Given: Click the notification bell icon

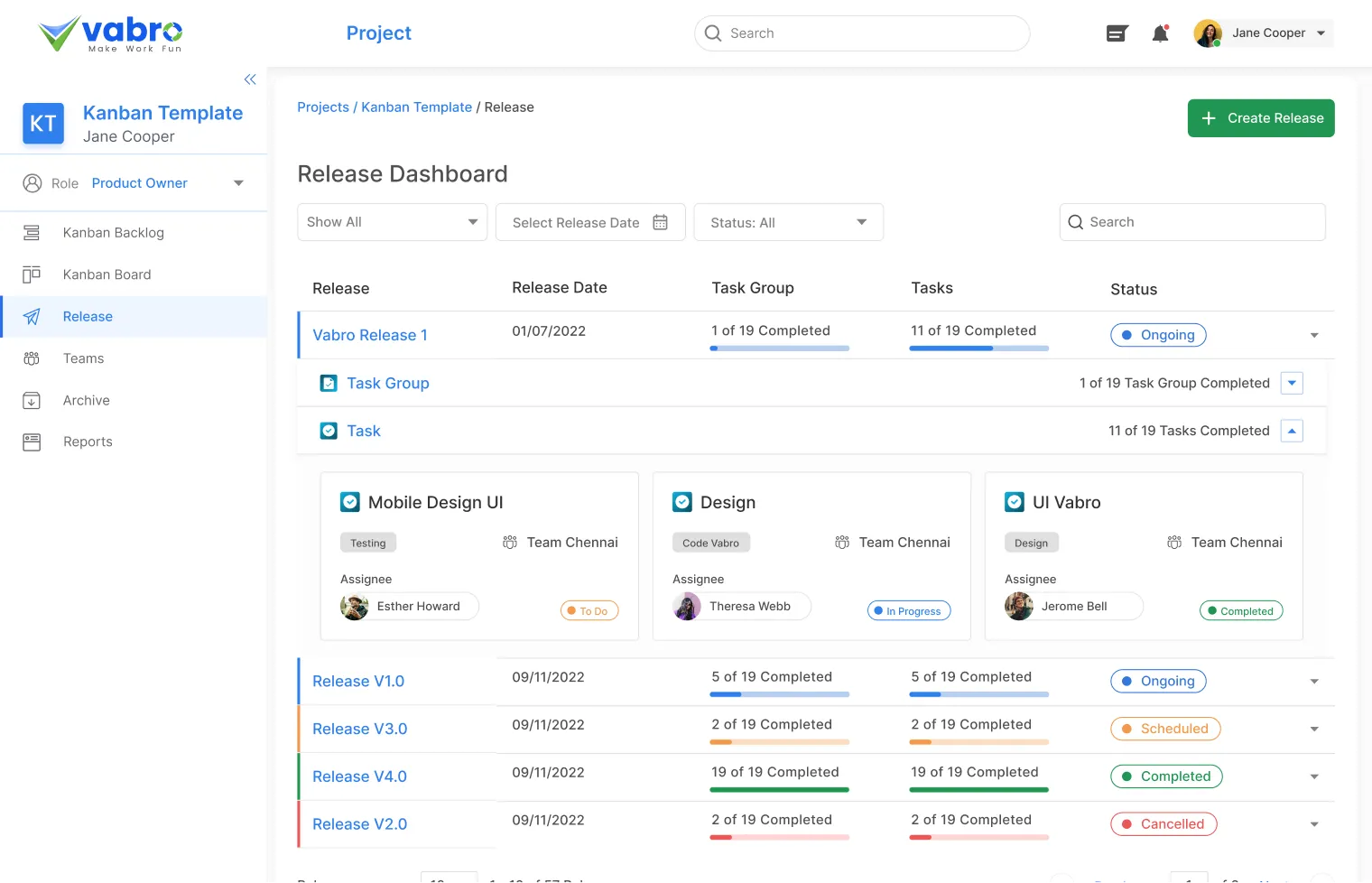Looking at the screenshot, I should [x=1160, y=33].
